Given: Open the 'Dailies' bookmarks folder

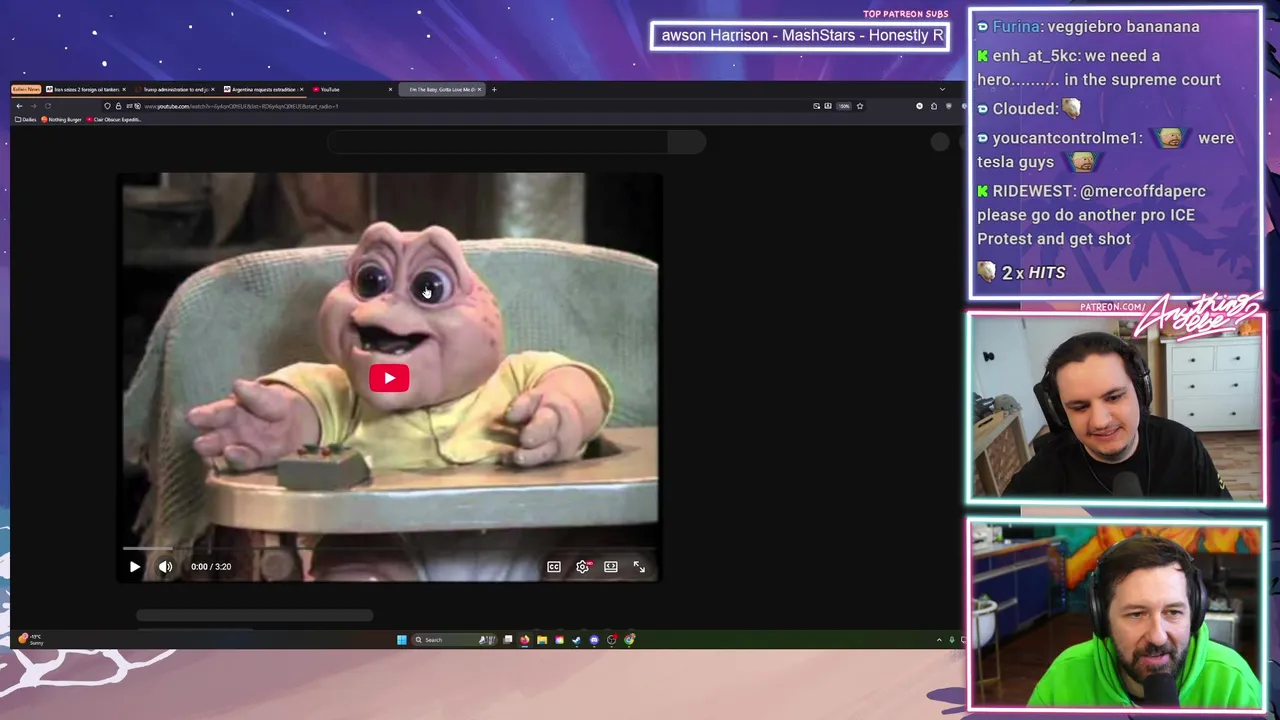Looking at the screenshot, I should pos(26,119).
